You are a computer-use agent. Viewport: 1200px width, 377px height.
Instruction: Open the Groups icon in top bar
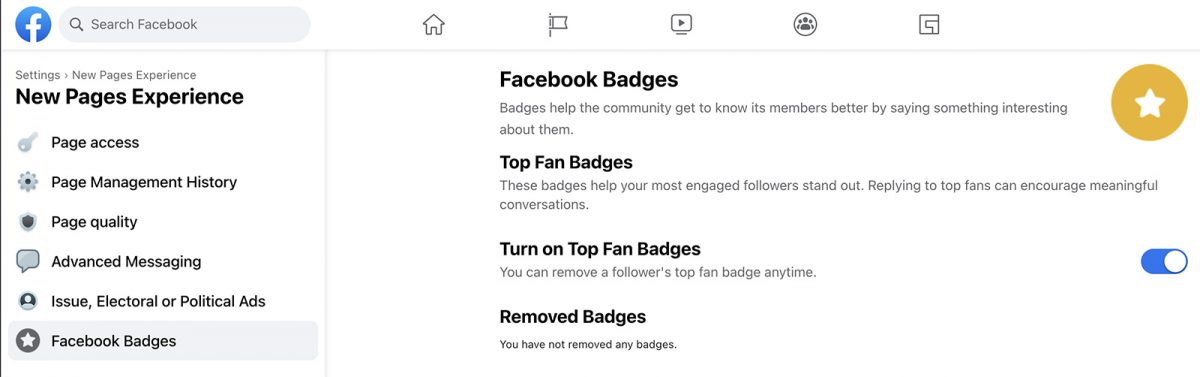pos(805,24)
